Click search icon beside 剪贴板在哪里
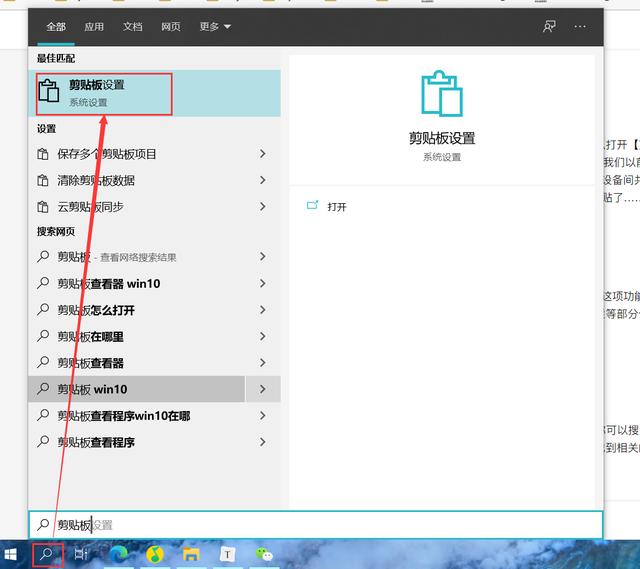Image resolution: width=640 pixels, height=569 pixels. click(43, 336)
